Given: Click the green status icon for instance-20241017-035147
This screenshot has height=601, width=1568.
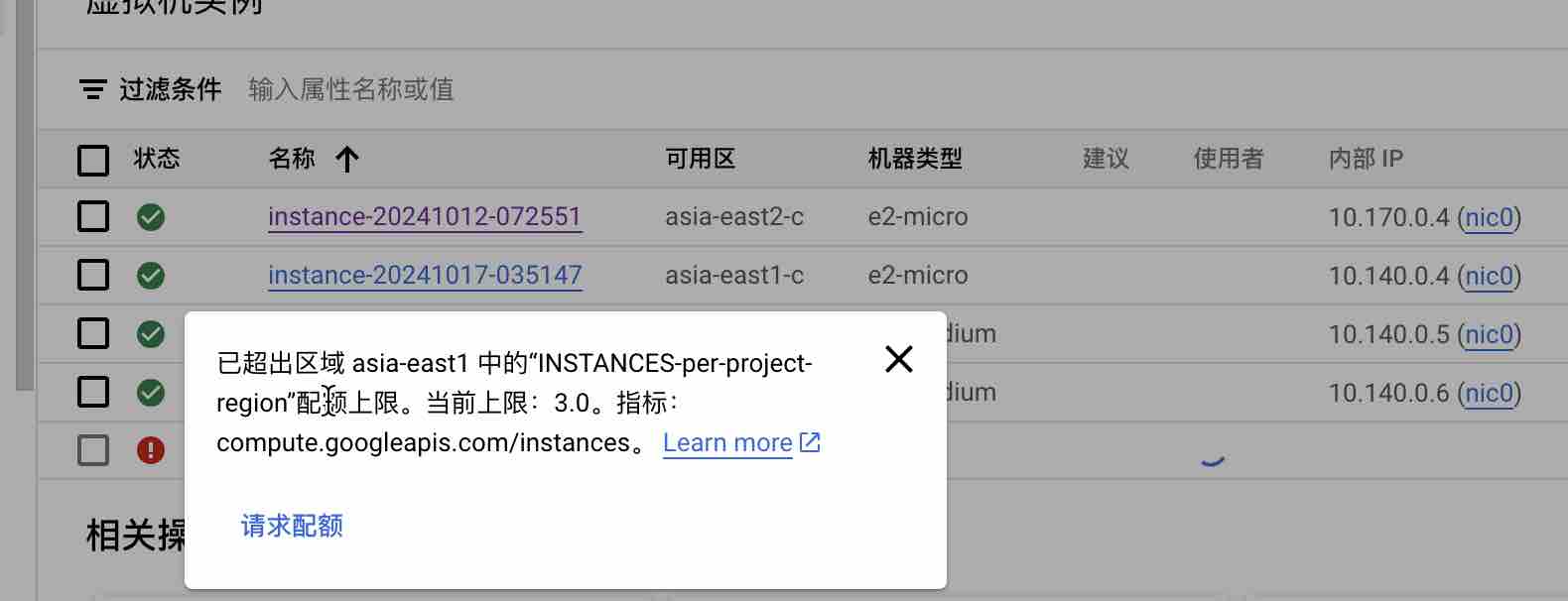Looking at the screenshot, I should 151,276.
